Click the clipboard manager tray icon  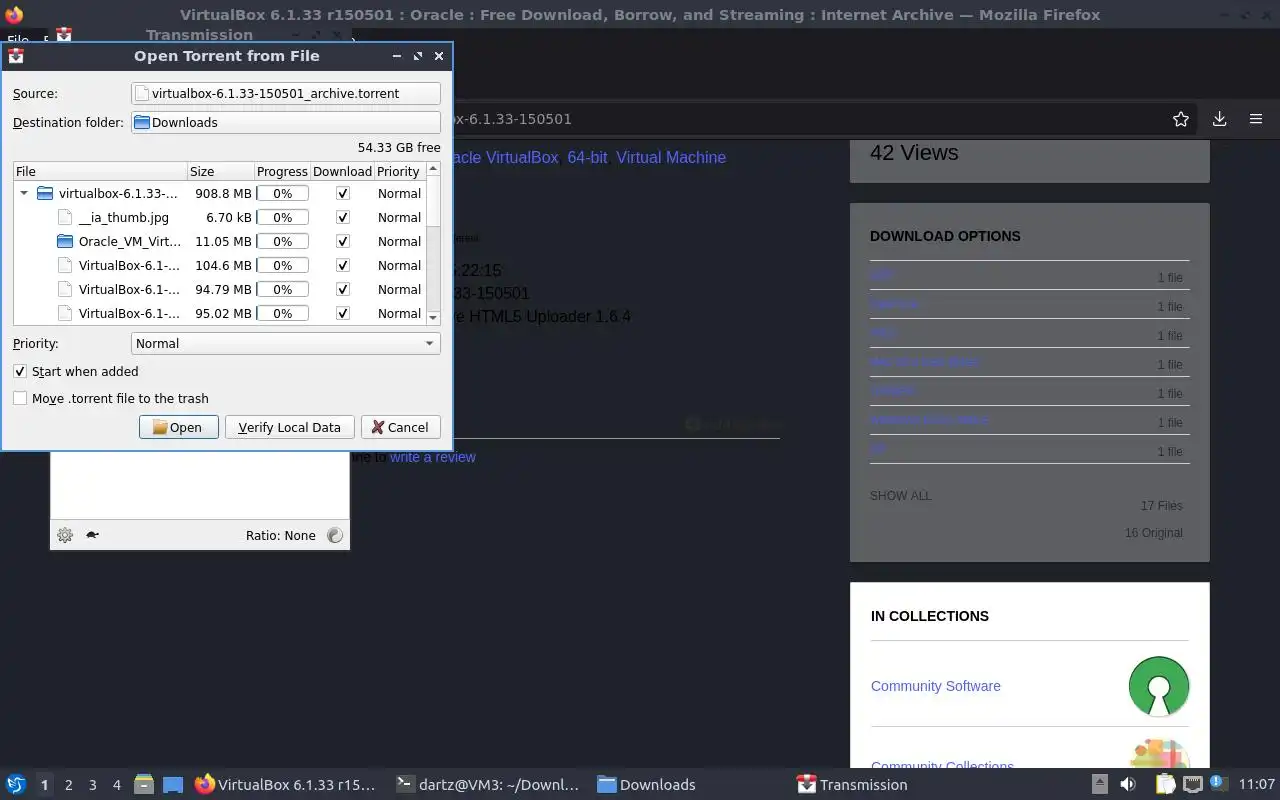[x=1165, y=785]
